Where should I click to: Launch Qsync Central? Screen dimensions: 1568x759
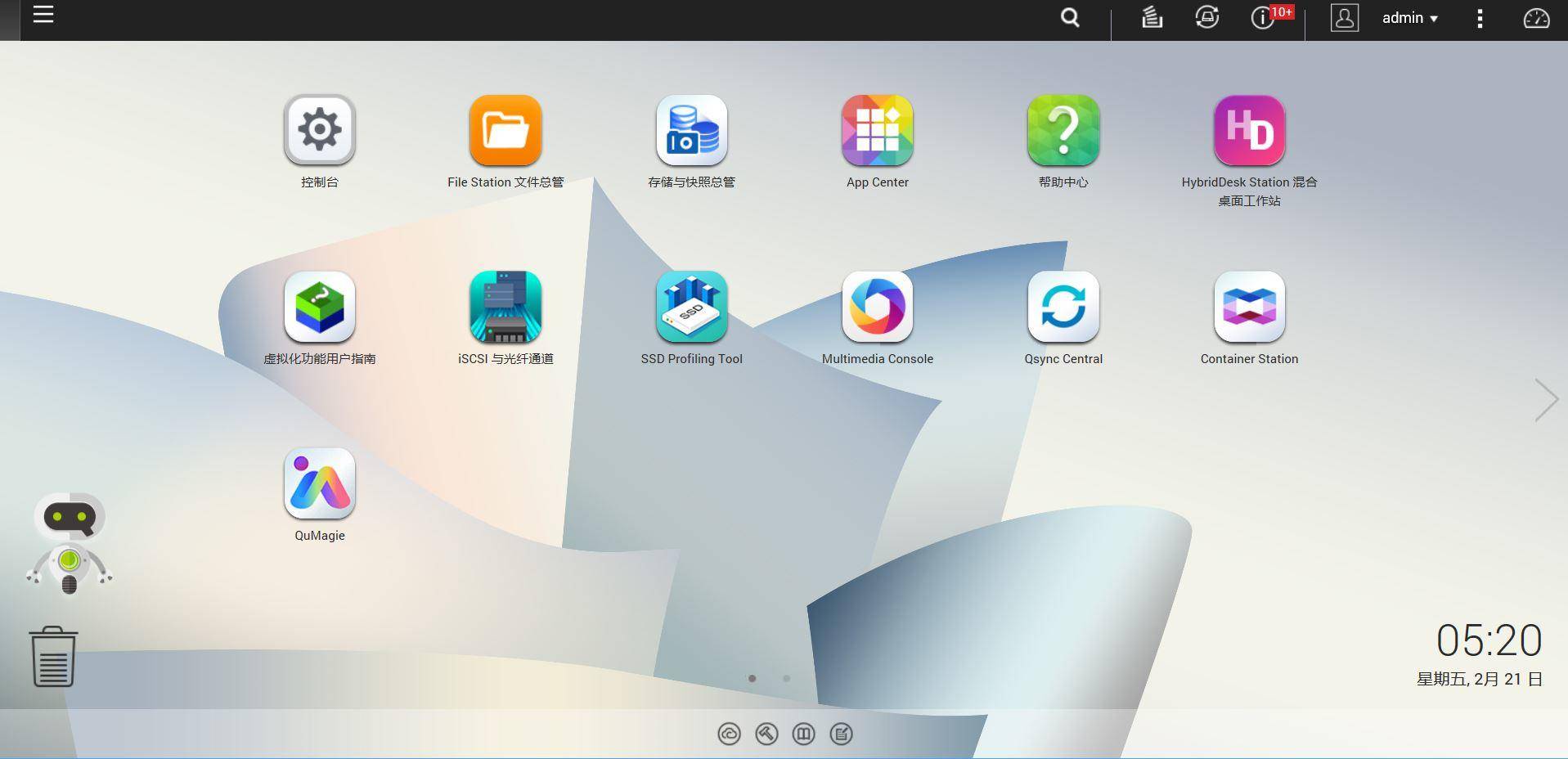[1063, 307]
